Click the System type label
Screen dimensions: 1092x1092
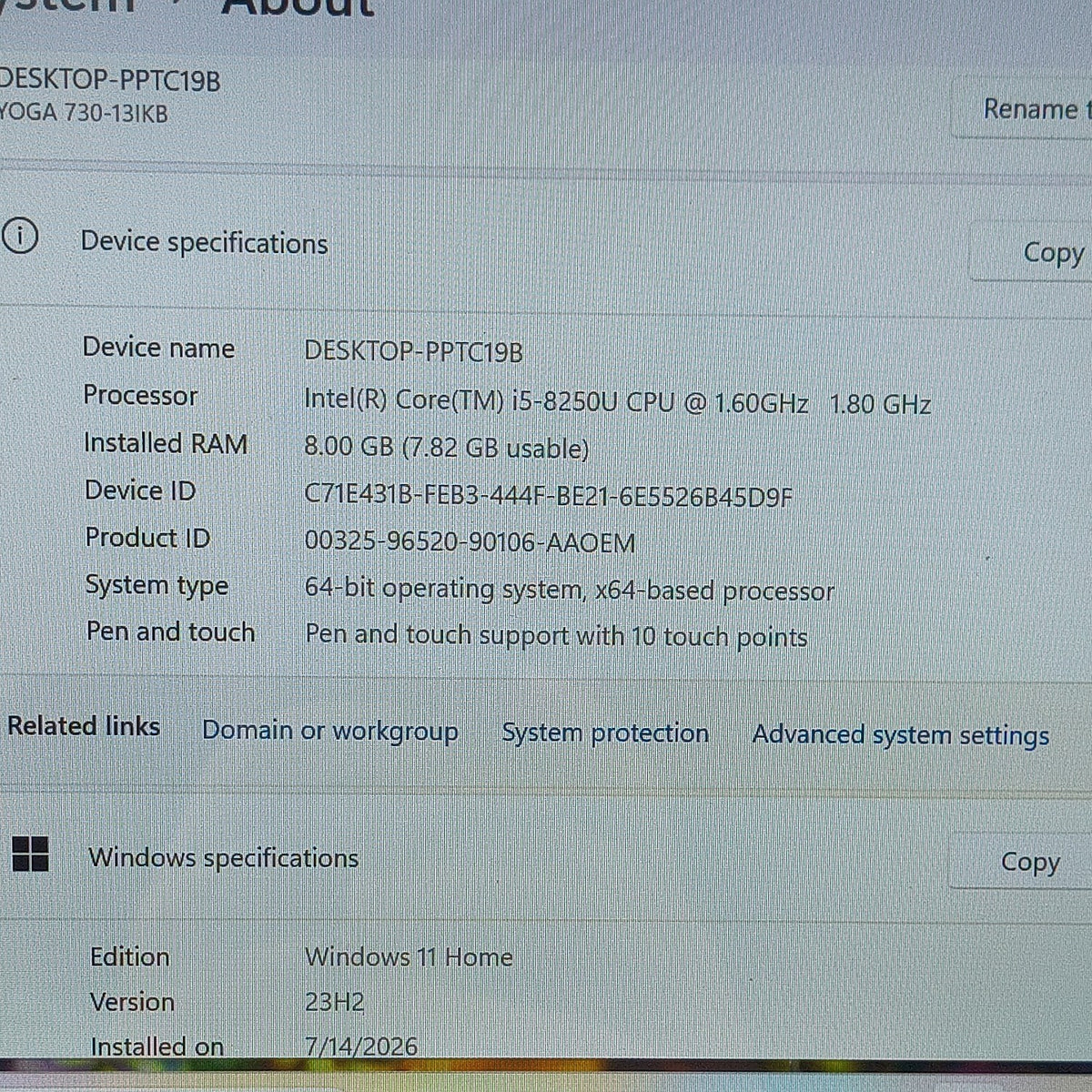coord(157,586)
